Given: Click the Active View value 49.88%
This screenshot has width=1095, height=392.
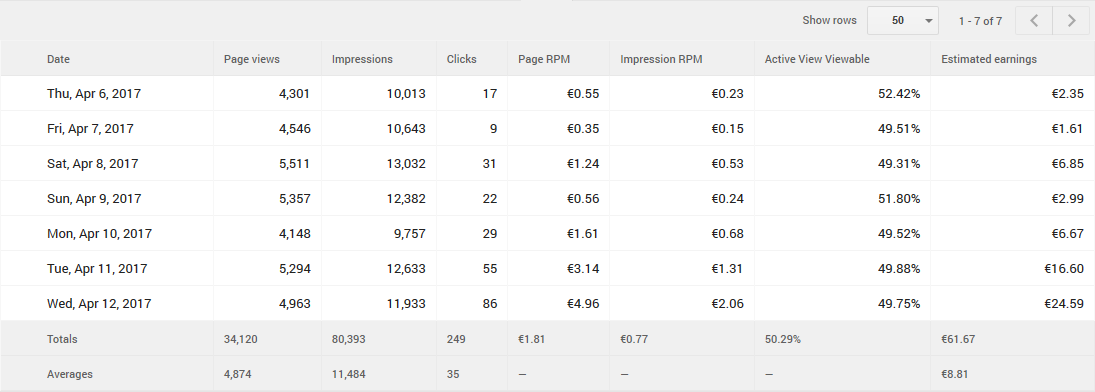Looking at the screenshot, I should tap(899, 268).
